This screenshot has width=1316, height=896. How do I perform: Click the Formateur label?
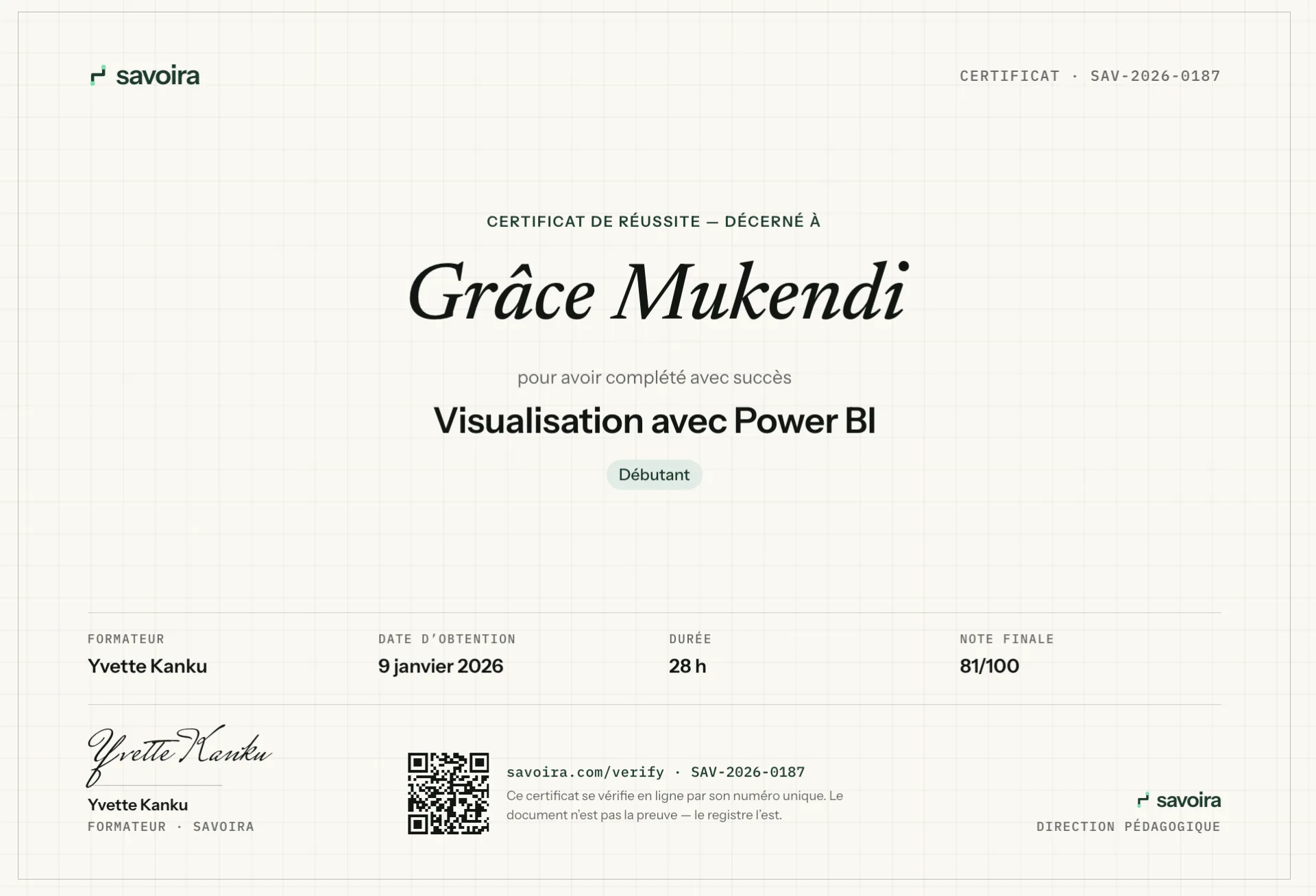tap(126, 639)
